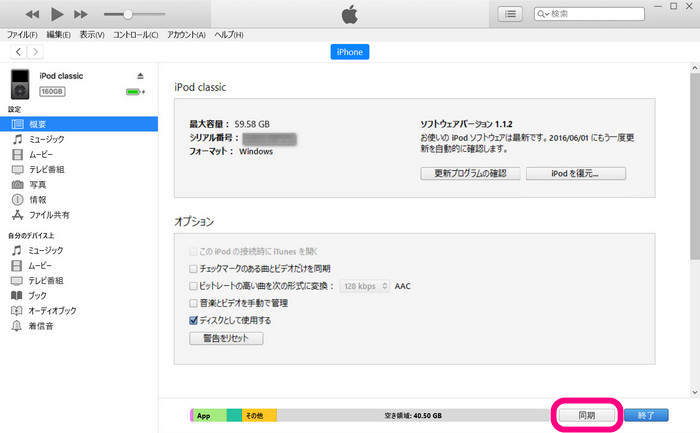Open the 128 kbps bitrate dropdown

coord(365,286)
